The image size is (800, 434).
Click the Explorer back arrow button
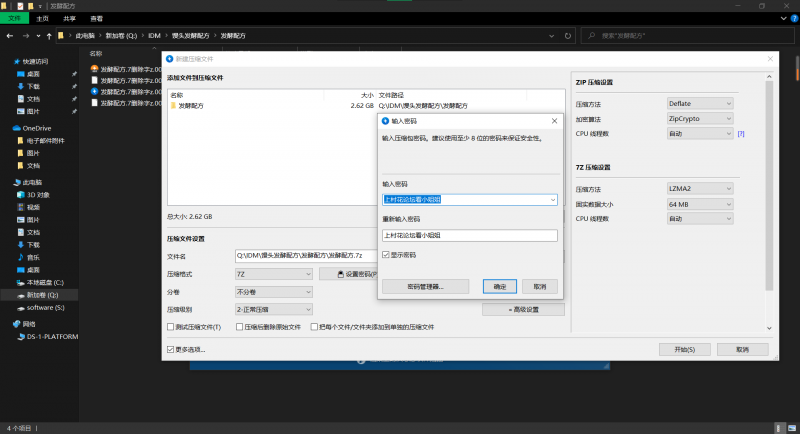[10, 36]
